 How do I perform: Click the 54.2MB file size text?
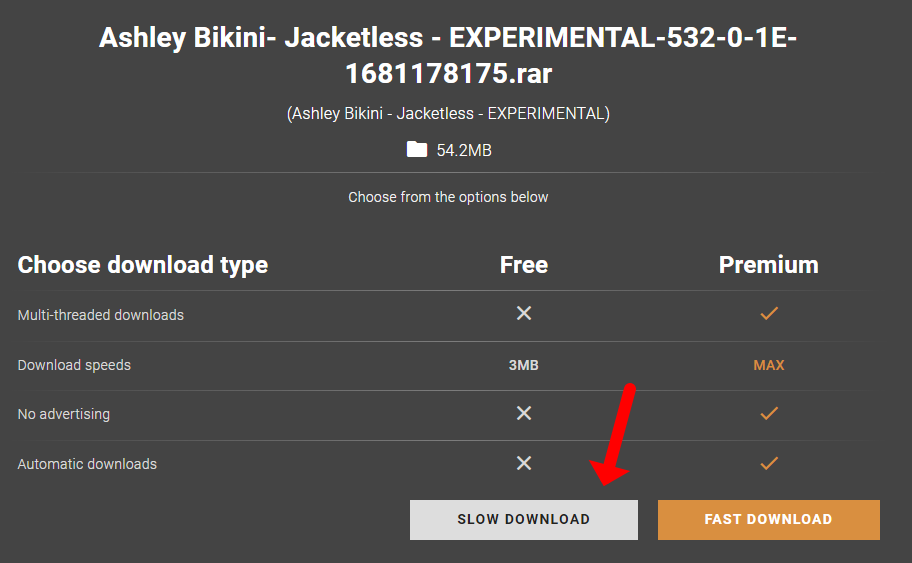[464, 150]
